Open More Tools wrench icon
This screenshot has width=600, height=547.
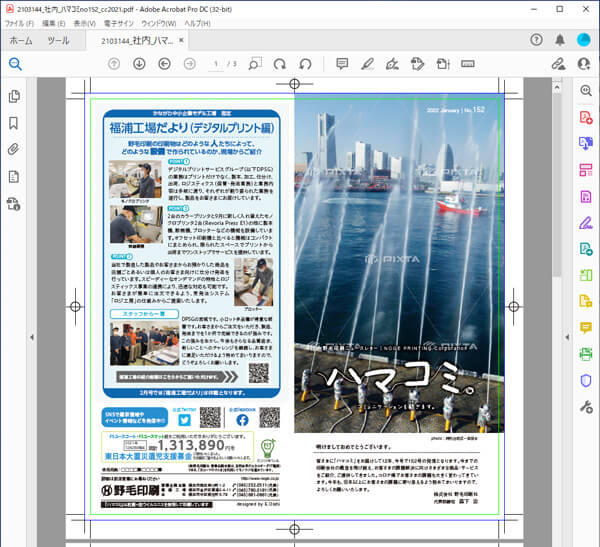point(586,407)
